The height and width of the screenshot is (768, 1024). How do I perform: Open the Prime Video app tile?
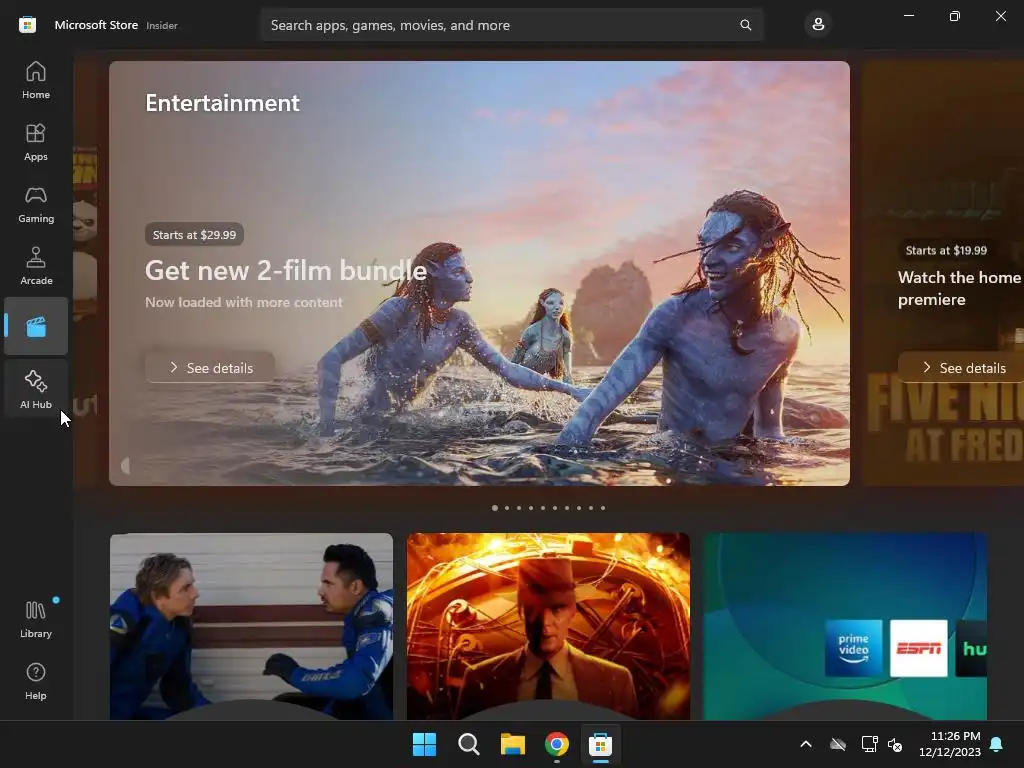(x=854, y=648)
